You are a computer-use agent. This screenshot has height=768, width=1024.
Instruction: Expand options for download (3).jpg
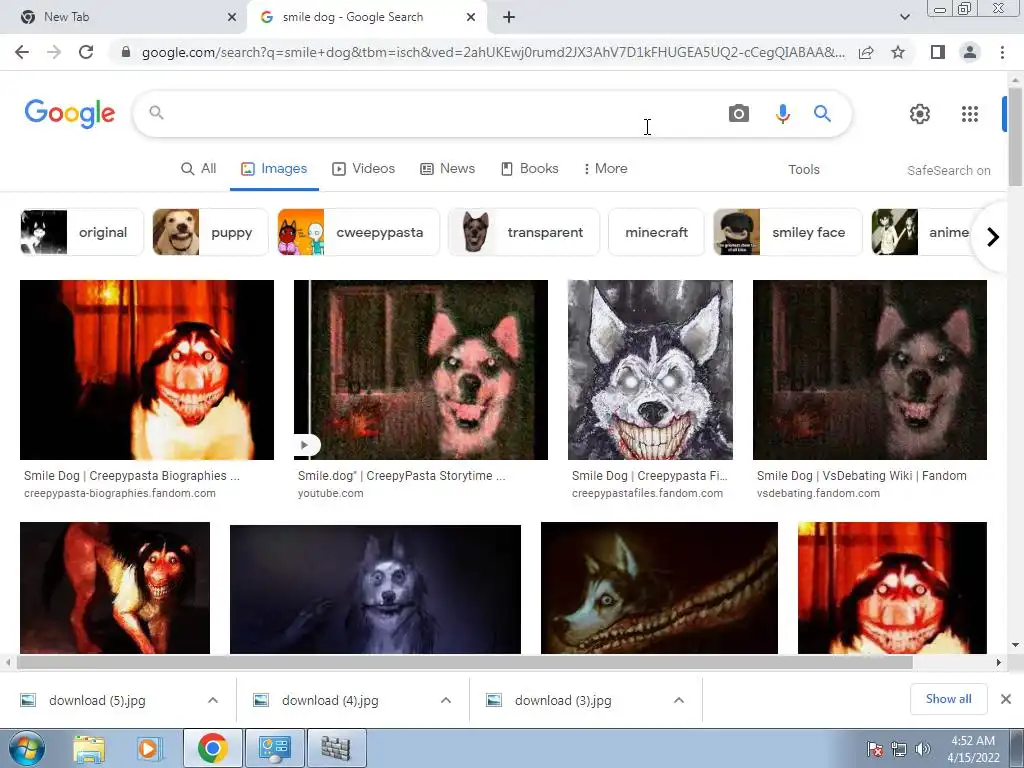click(x=679, y=700)
